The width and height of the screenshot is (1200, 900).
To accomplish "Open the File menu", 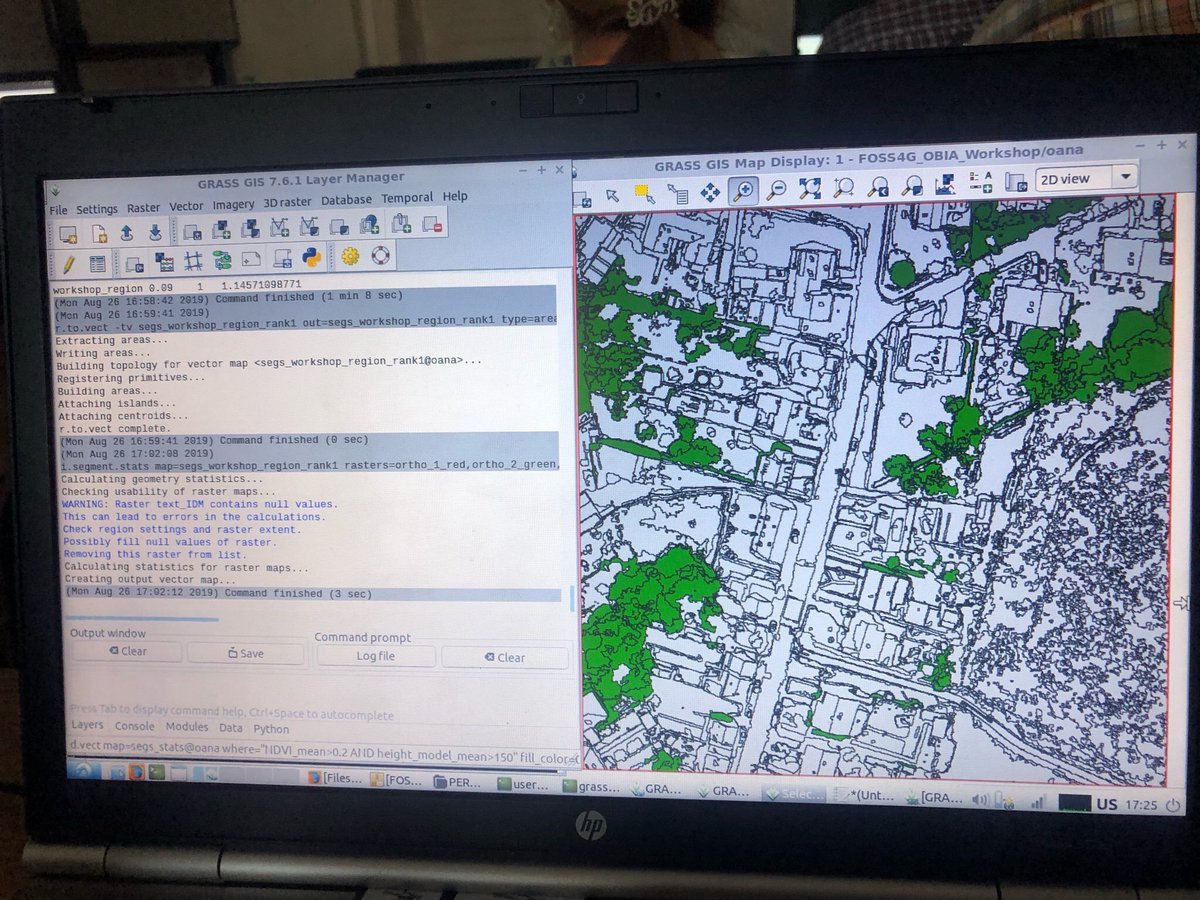I will tap(58, 210).
